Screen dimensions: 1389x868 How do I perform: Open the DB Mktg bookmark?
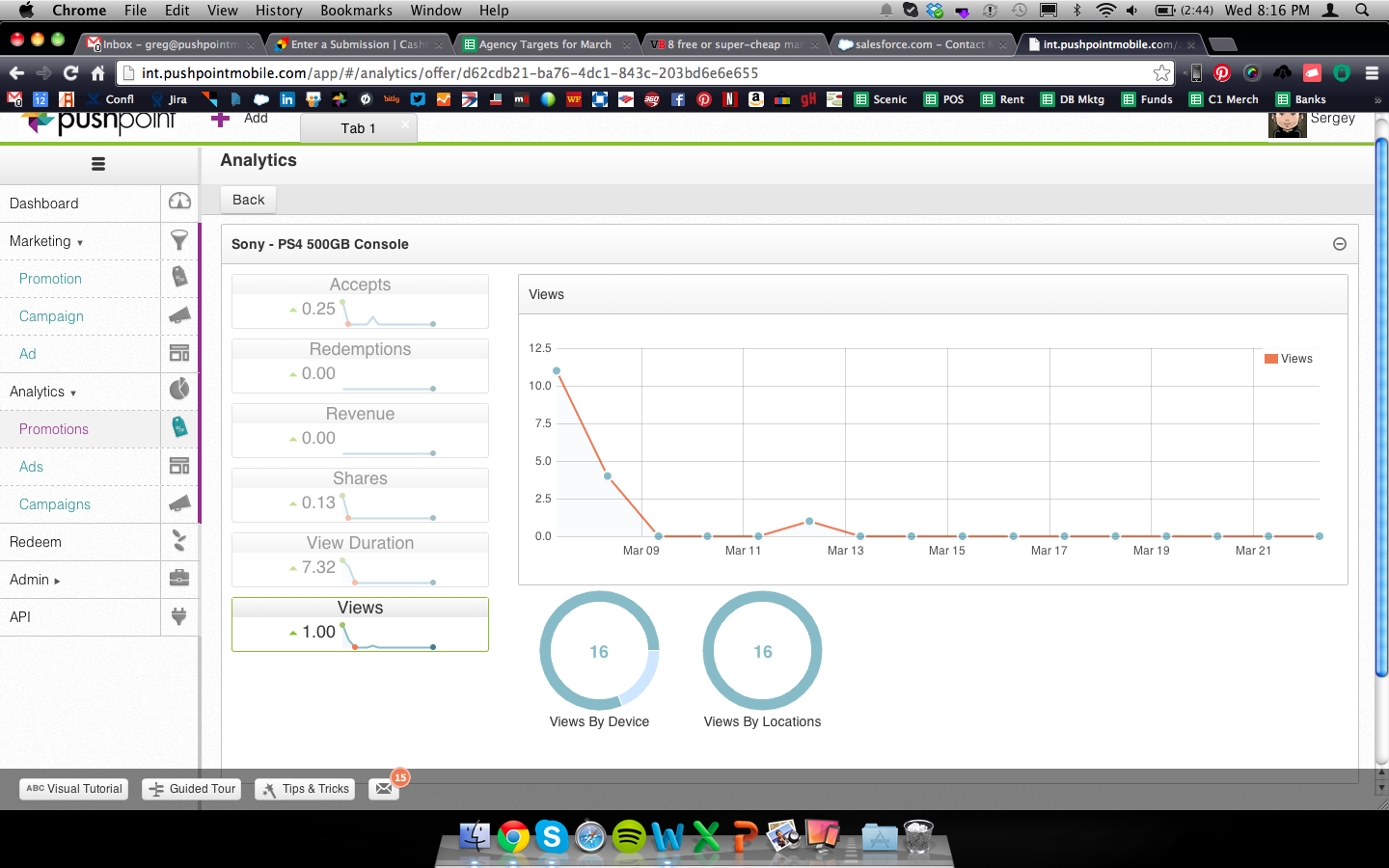point(1073,99)
